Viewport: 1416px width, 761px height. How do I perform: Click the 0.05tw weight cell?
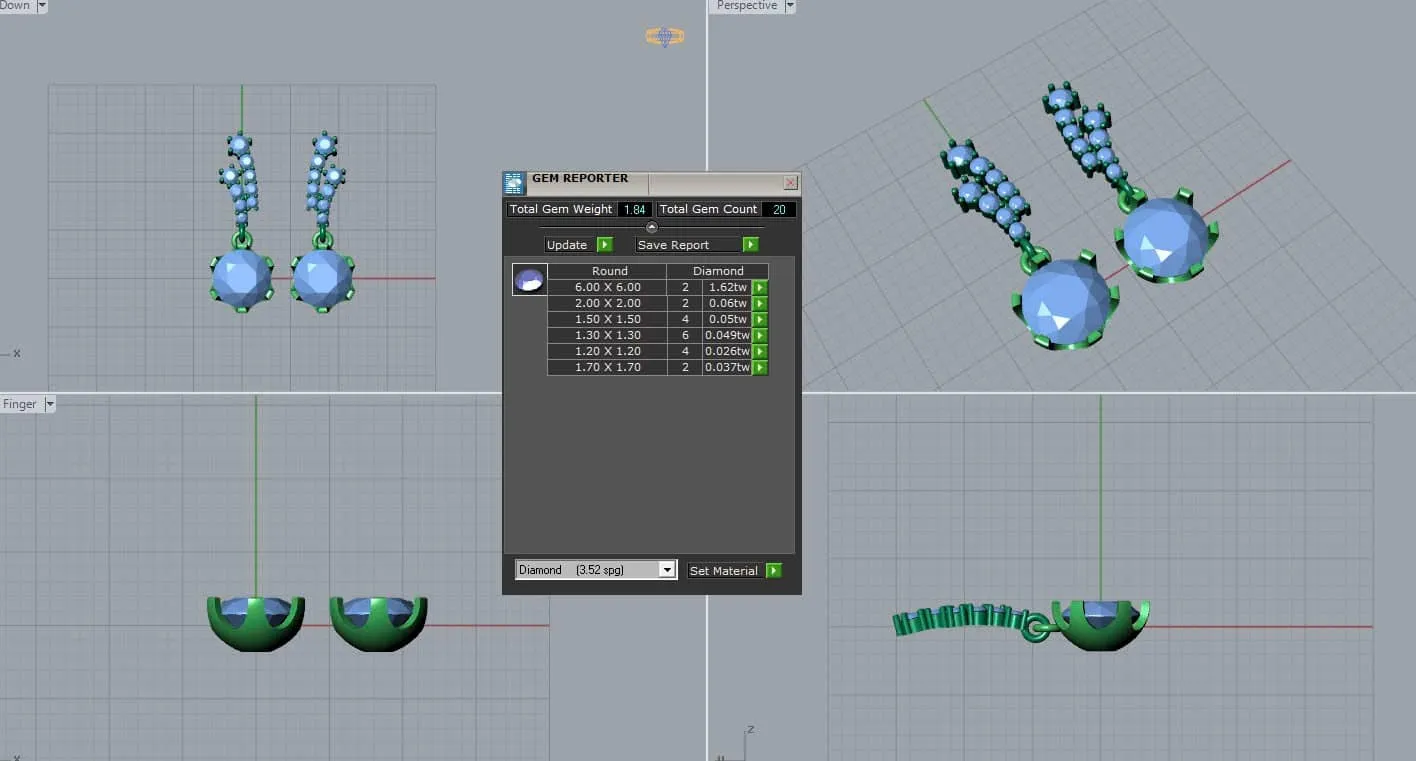pyautogui.click(x=727, y=319)
